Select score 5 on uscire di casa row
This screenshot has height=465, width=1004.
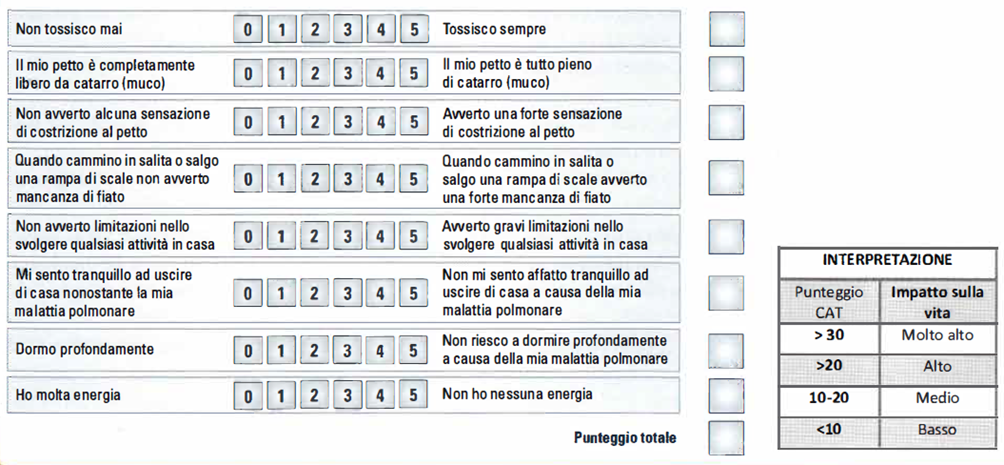pyautogui.click(x=414, y=293)
